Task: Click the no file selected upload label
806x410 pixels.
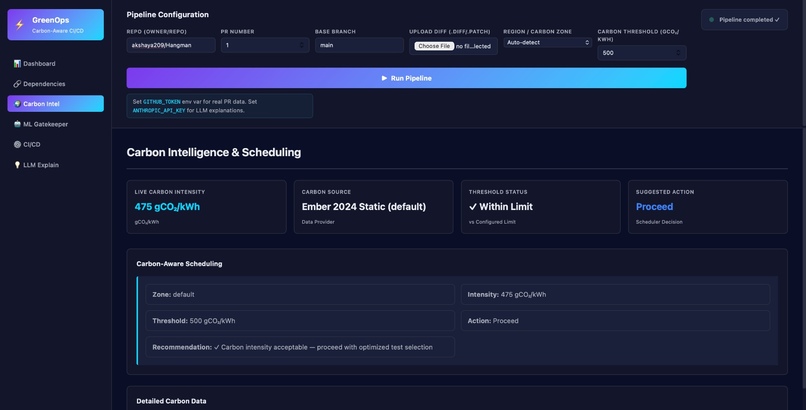Action: pos(473,46)
